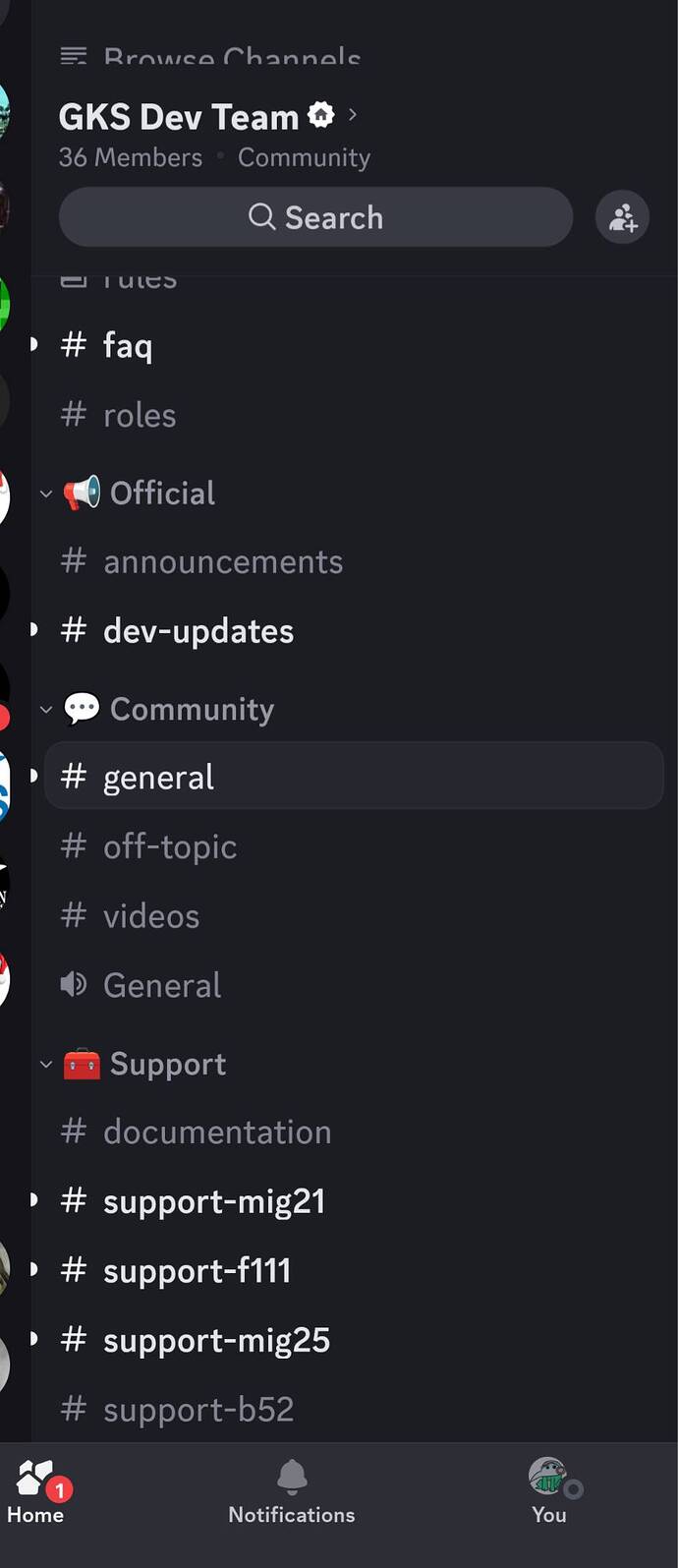
Task: Join the General voice channel
Action: pos(162,985)
